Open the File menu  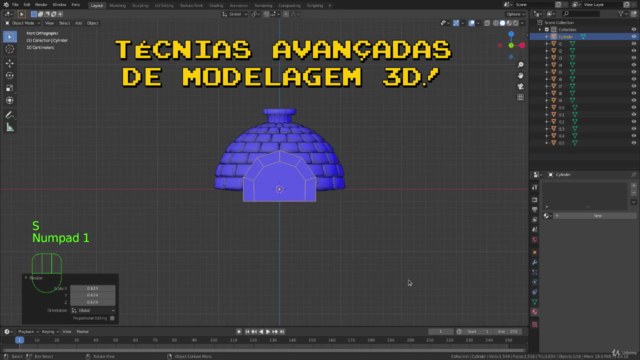(x=15, y=5)
